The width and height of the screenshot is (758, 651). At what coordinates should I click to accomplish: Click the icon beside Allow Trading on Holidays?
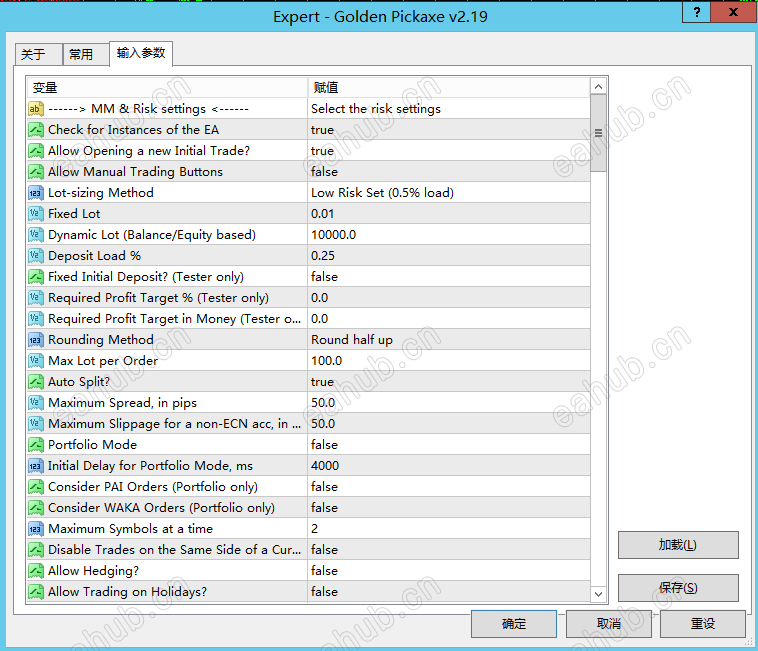[36, 592]
